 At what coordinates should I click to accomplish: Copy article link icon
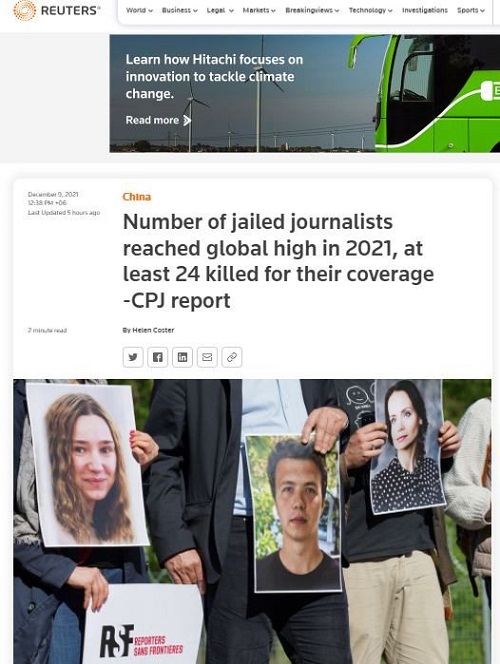coord(232,357)
